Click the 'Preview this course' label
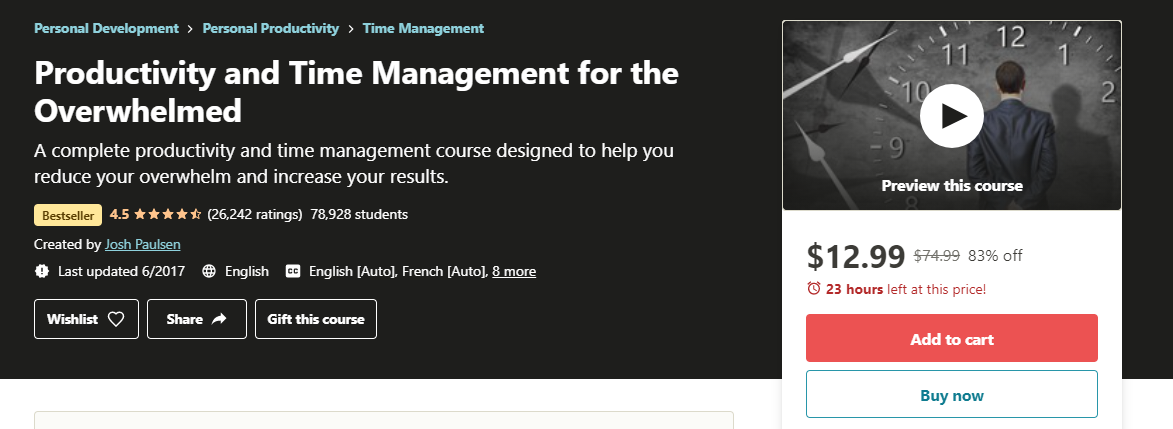The image size is (1173, 429). click(951, 186)
